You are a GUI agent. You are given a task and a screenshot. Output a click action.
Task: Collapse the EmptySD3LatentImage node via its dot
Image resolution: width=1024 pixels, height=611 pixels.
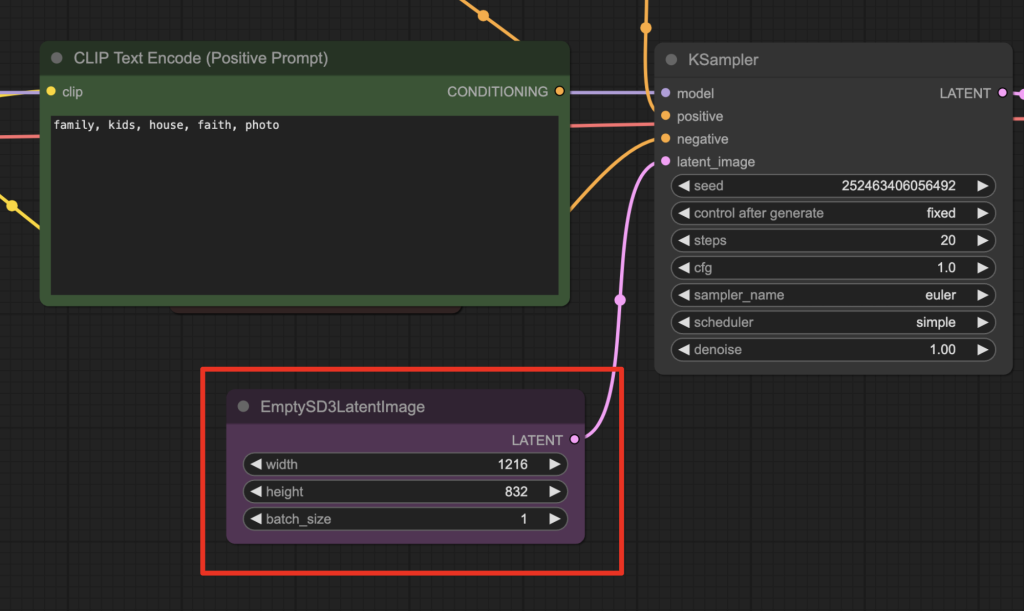(244, 406)
